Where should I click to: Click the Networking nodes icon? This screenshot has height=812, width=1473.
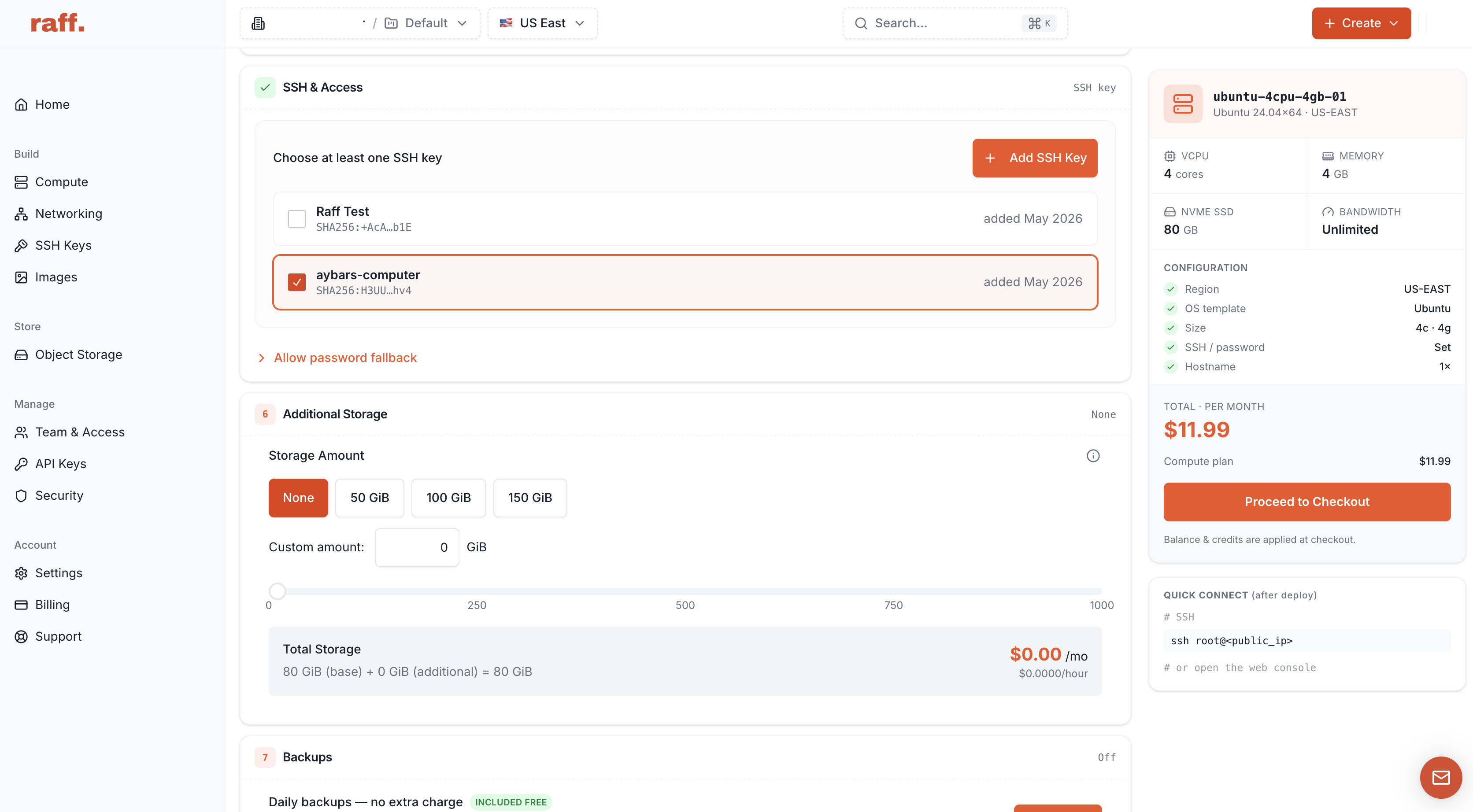click(x=21, y=214)
